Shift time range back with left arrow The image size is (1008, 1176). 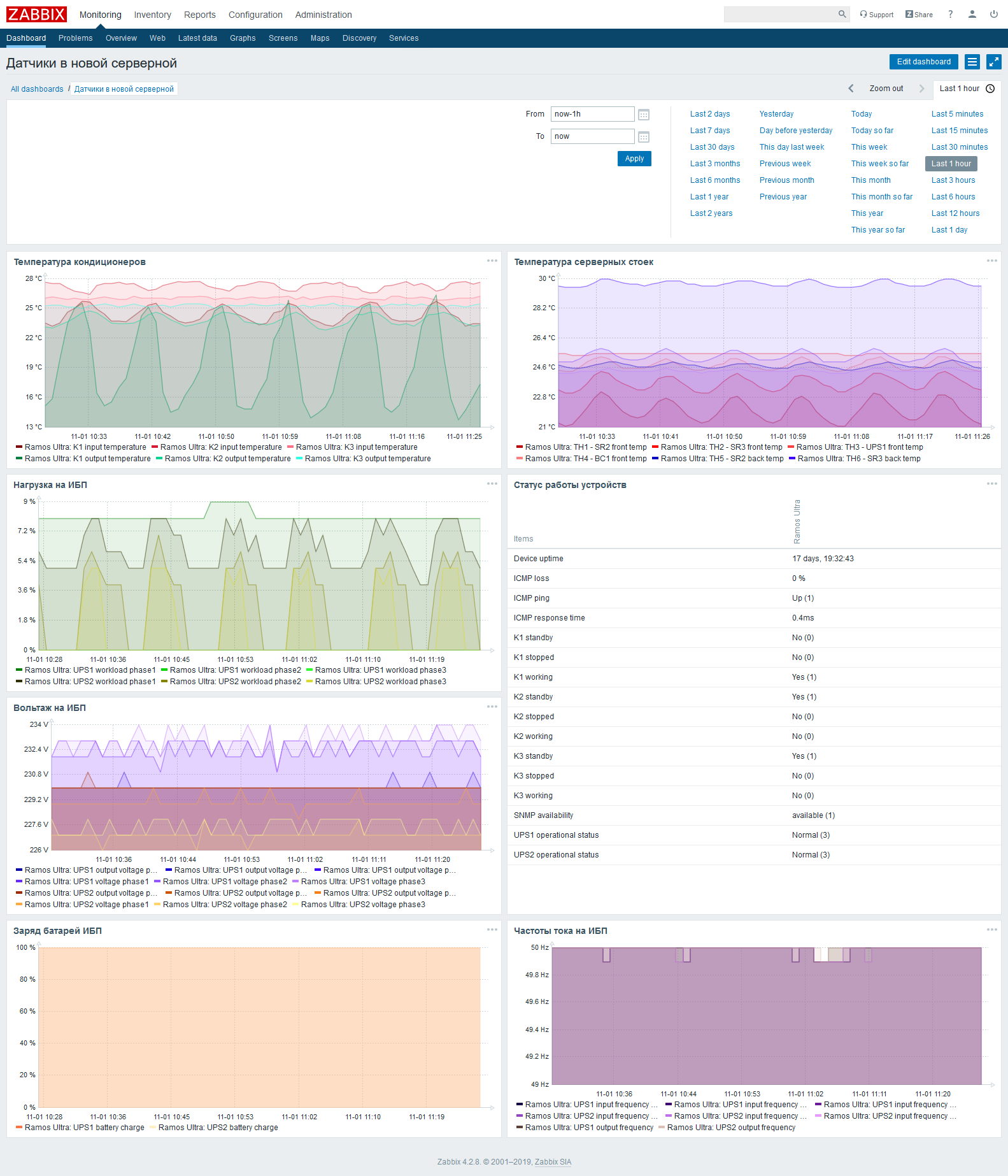click(851, 89)
